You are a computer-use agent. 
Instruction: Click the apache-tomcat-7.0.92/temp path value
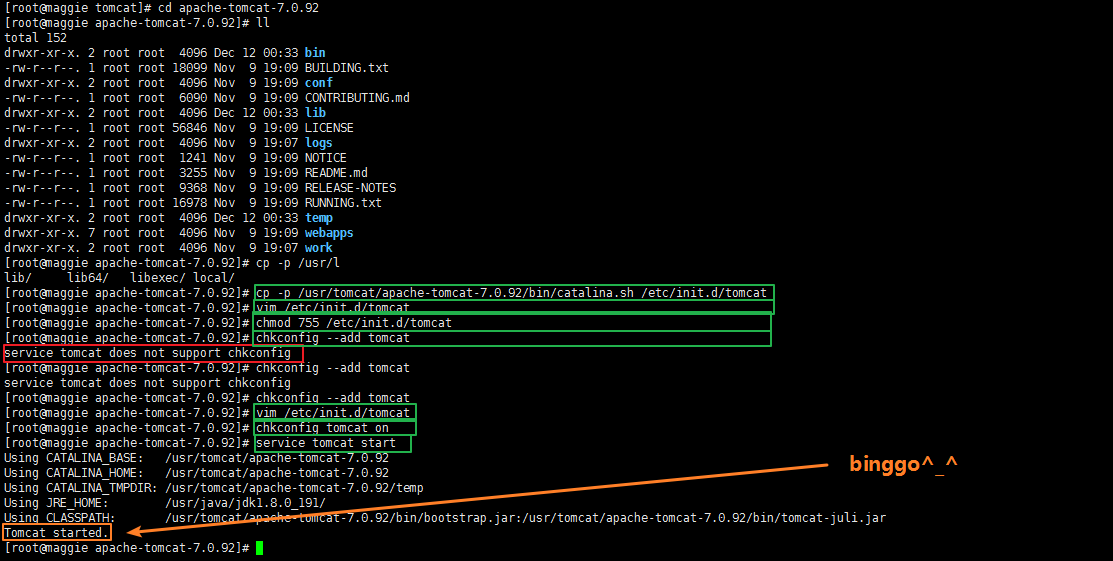tap(294, 488)
